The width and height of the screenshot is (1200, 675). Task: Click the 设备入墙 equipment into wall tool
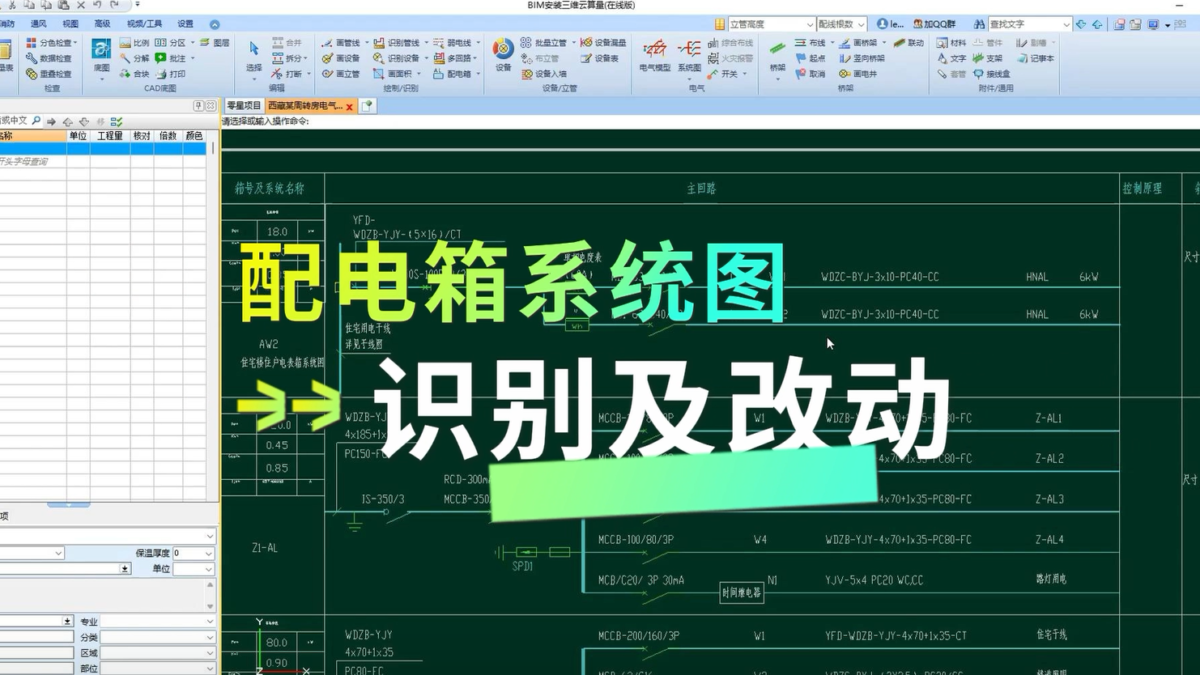(x=543, y=74)
